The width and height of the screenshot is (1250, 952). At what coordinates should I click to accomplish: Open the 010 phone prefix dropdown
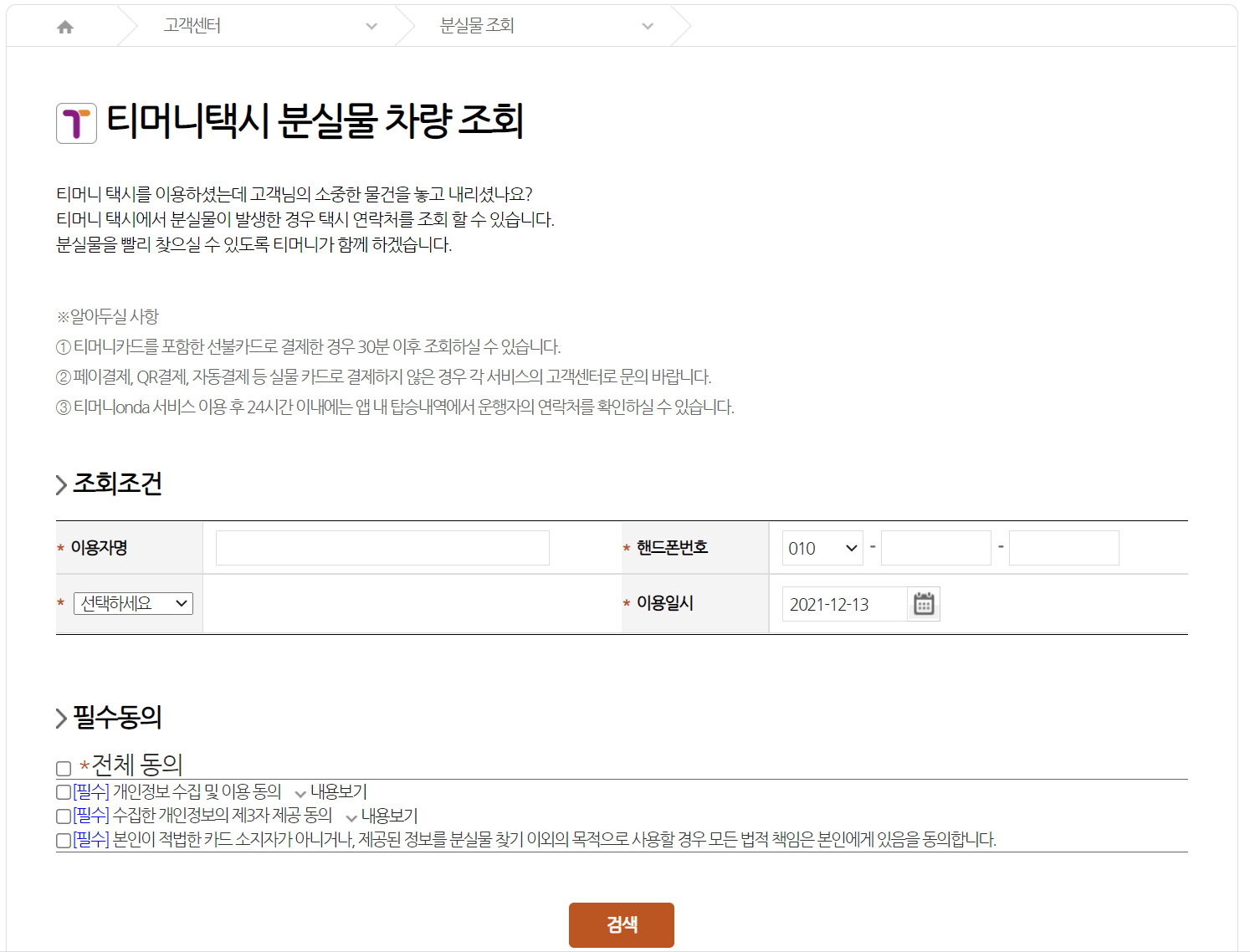822,548
